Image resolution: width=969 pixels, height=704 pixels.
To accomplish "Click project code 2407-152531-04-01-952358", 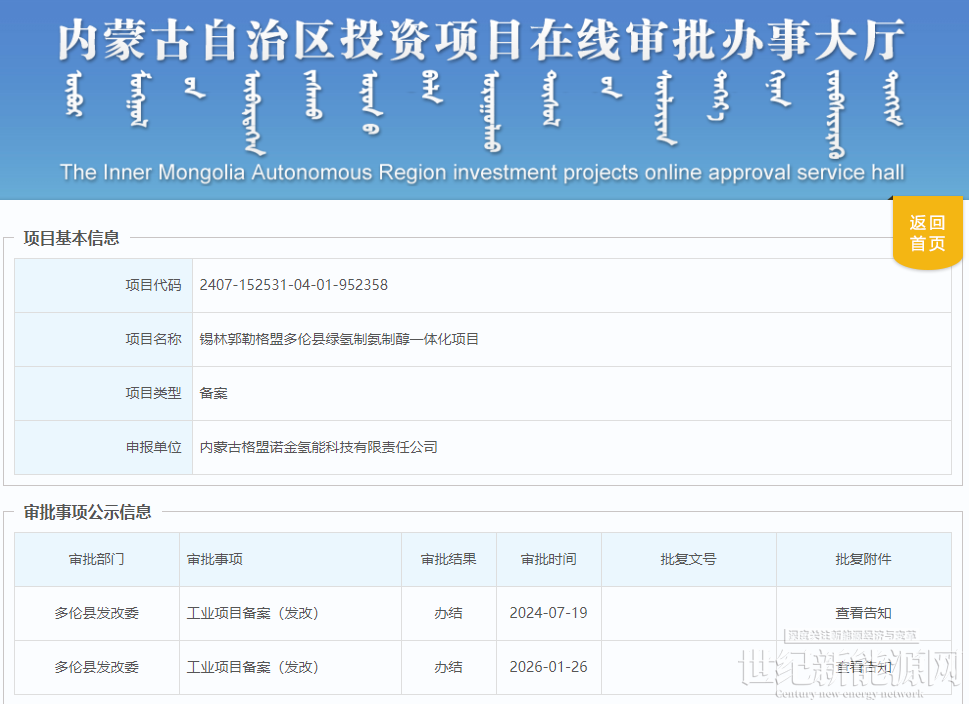I will 293,285.
